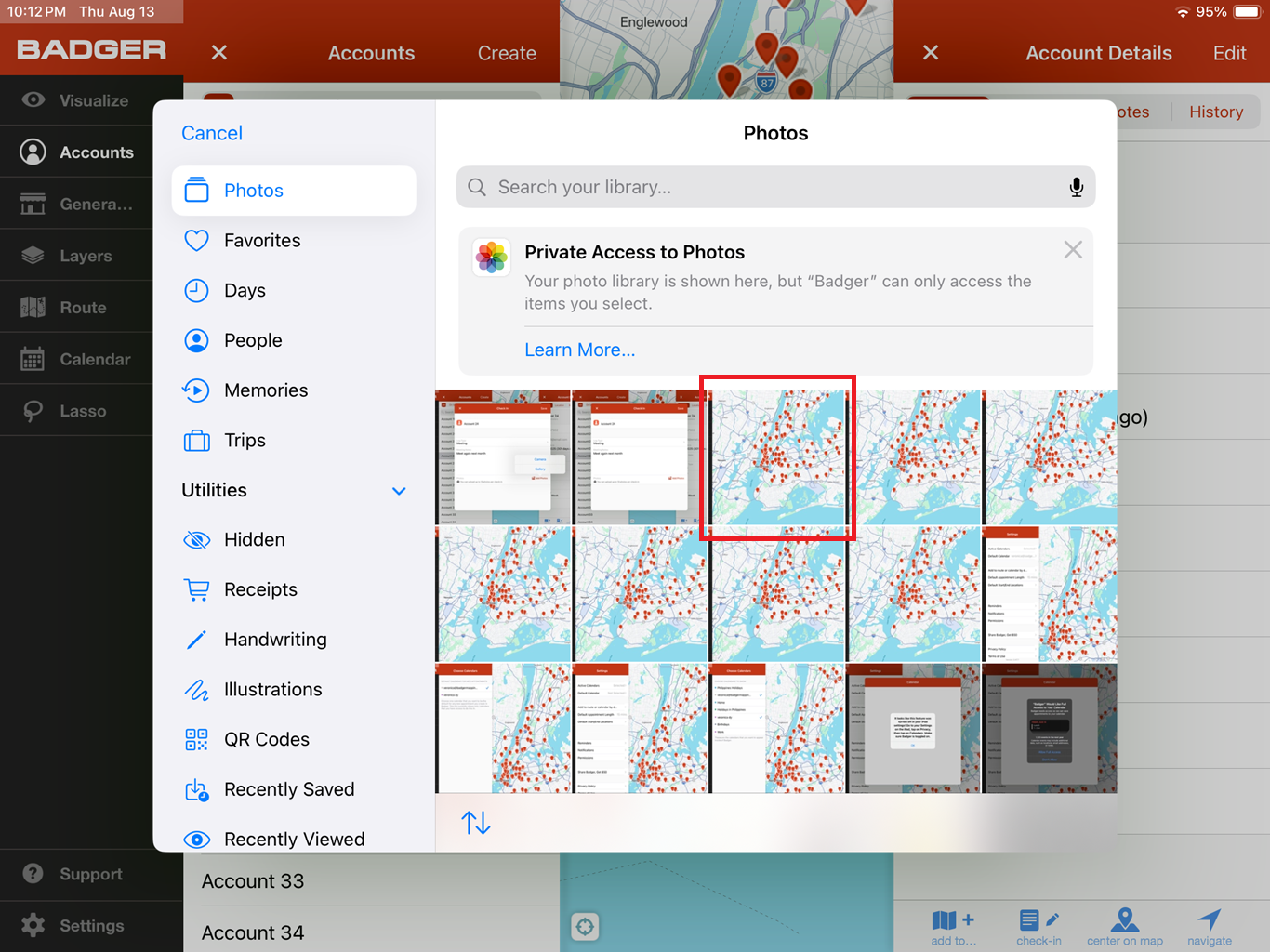1270x952 pixels.
Task: Dismiss the Private Access to Photos banner
Action: click(x=1073, y=249)
